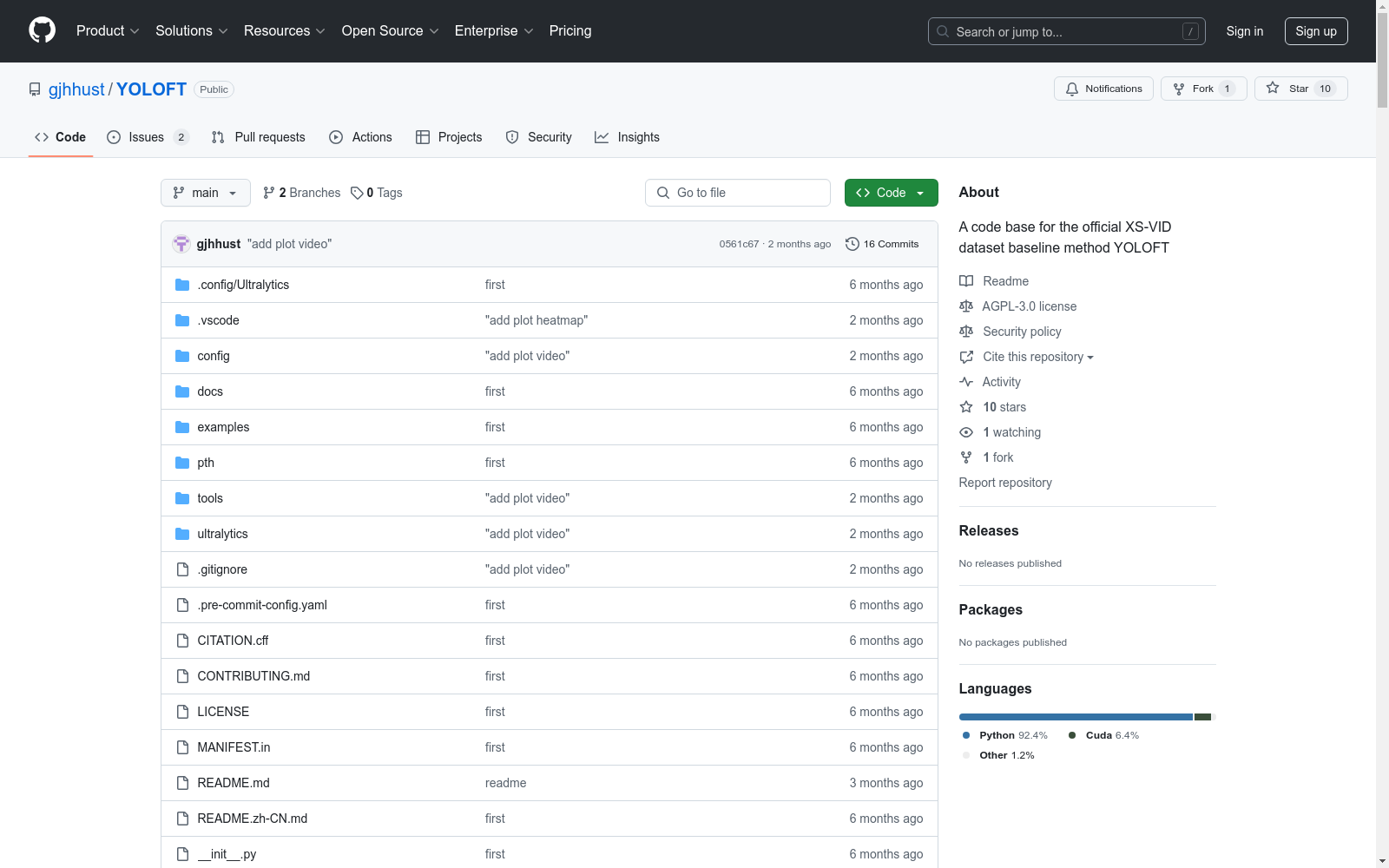Open the ultralytics folder icon
The height and width of the screenshot is (868, 1389).
pyautogui.click(x=182, y=534)
